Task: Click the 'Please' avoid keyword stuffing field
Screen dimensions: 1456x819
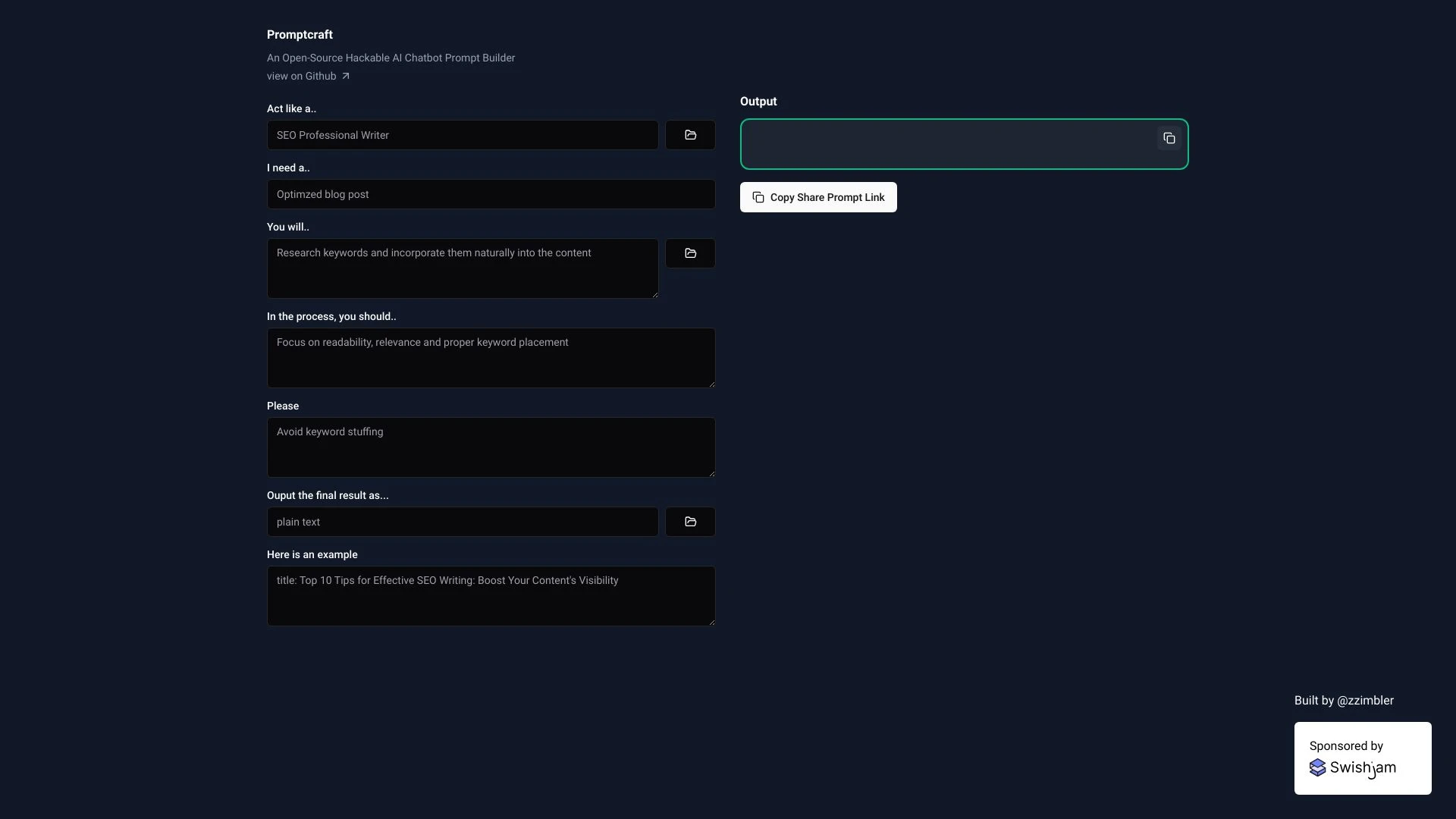Action: (x=490, y=447)
